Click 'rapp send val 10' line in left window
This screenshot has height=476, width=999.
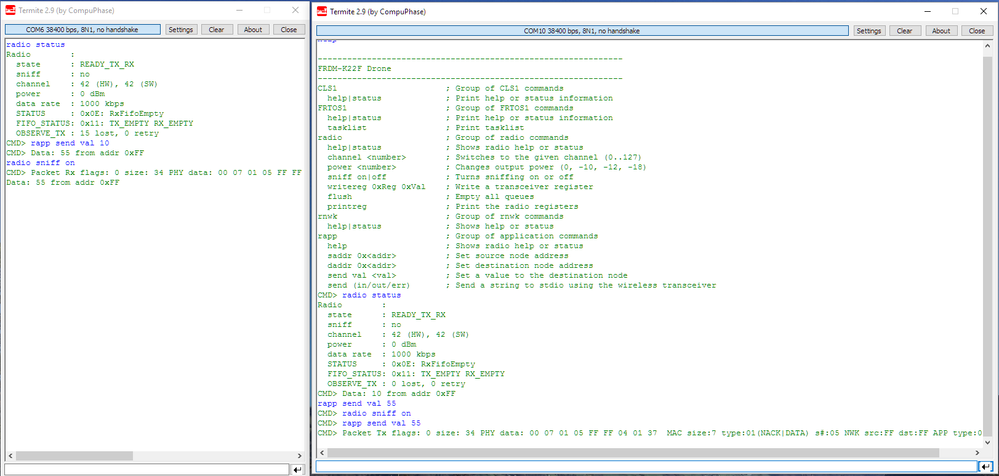coord(56,143)
